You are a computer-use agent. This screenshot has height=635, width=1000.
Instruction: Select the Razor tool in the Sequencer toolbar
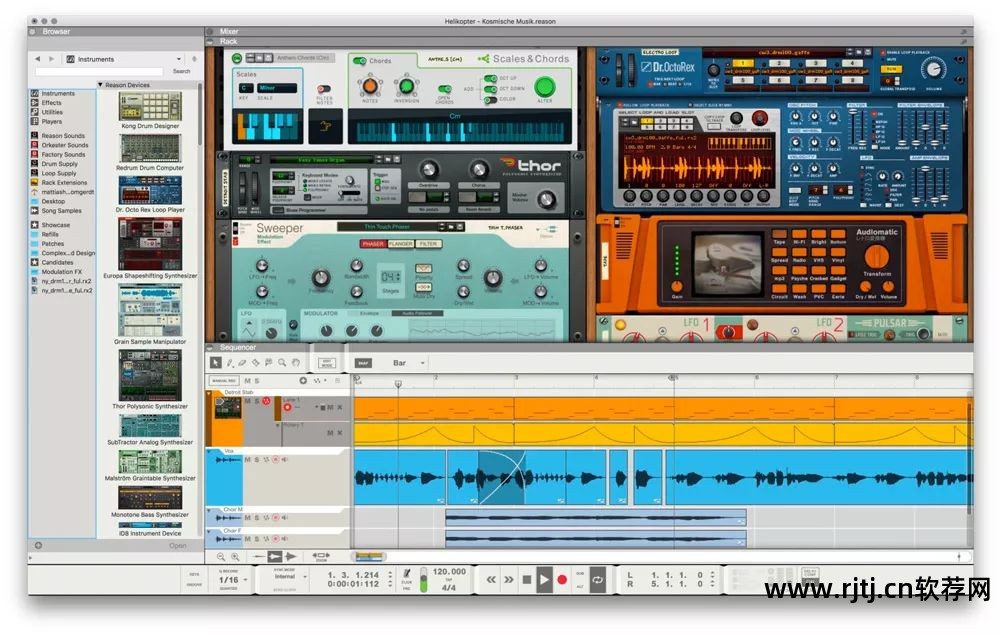click(256, 363)
